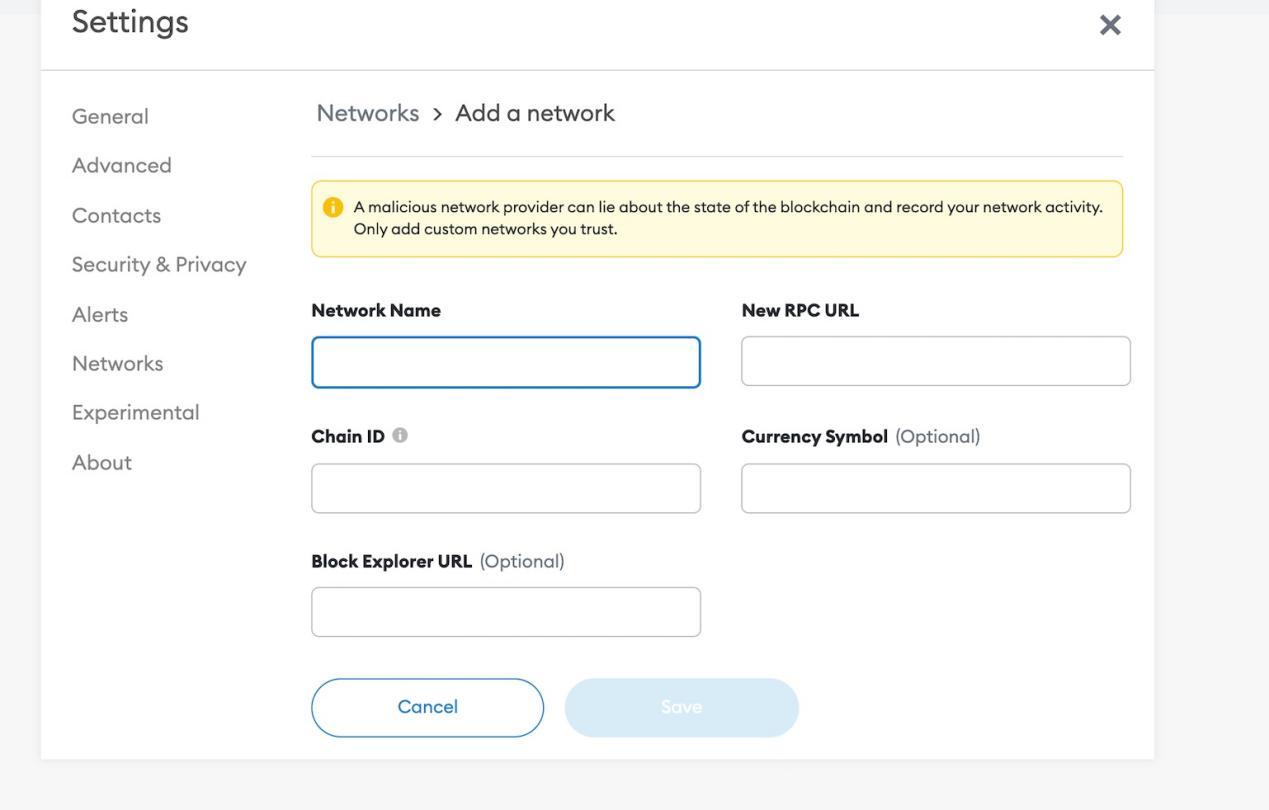This screenshot has width=1269, height=810.
Task: Click the Chain ID info icon
Action: [x=400, y=435]
